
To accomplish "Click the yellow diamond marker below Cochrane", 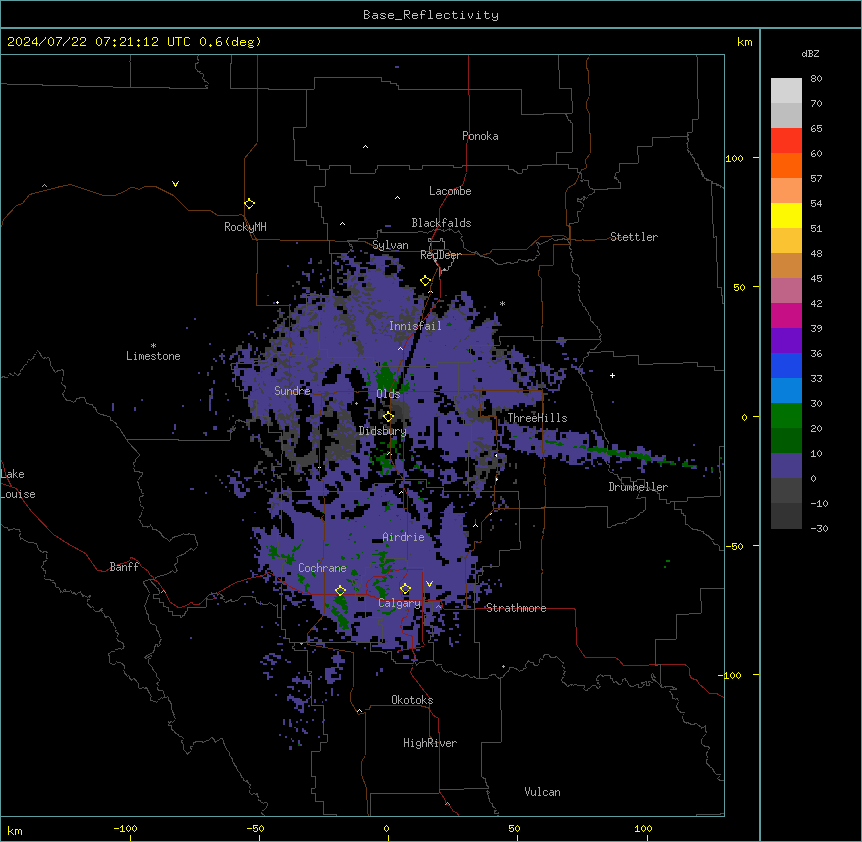I will point(340,591).
